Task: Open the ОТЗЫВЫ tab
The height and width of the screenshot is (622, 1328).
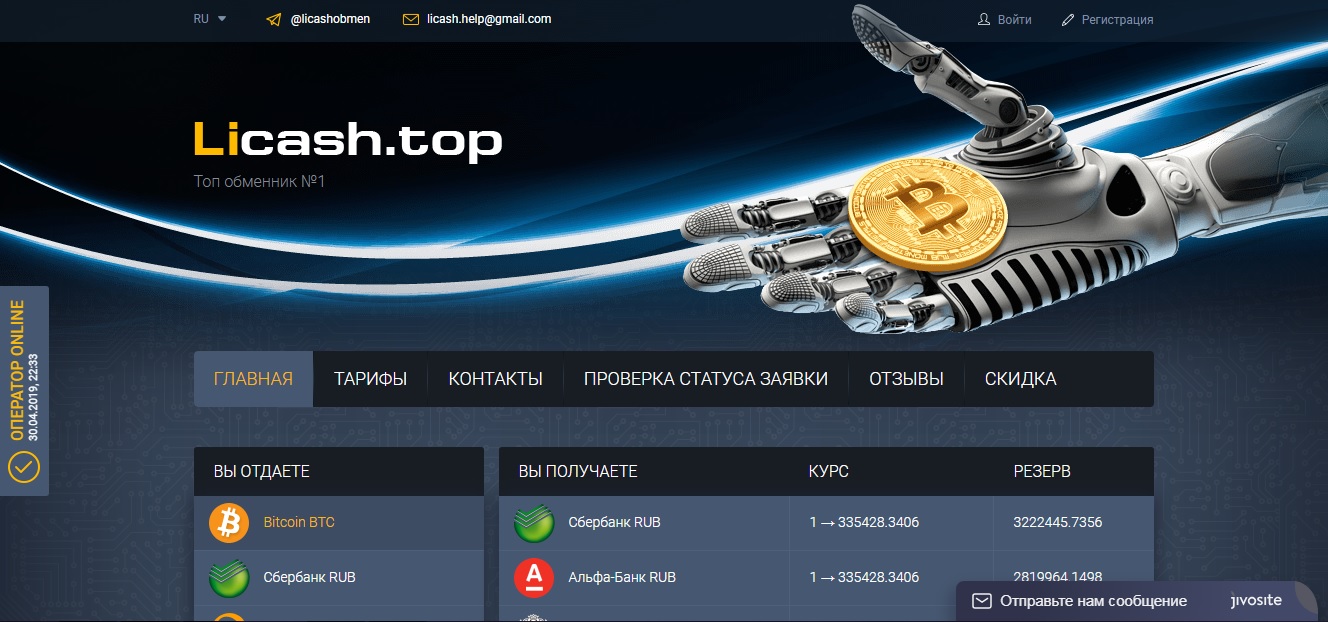Action: [906, 379]
